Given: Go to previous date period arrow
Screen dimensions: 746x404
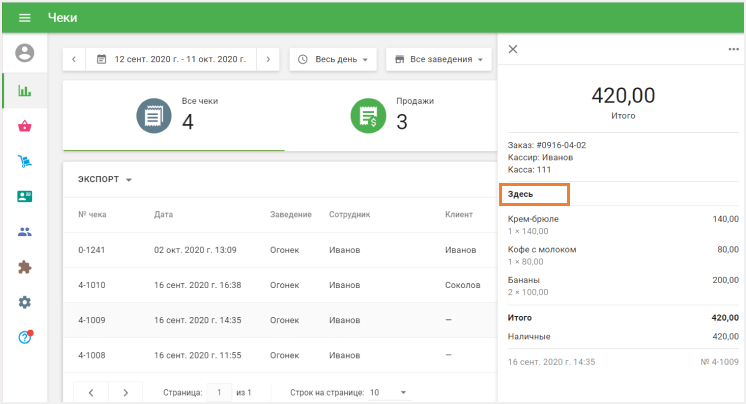Looking at the screenshot, I should click(74, 60).
